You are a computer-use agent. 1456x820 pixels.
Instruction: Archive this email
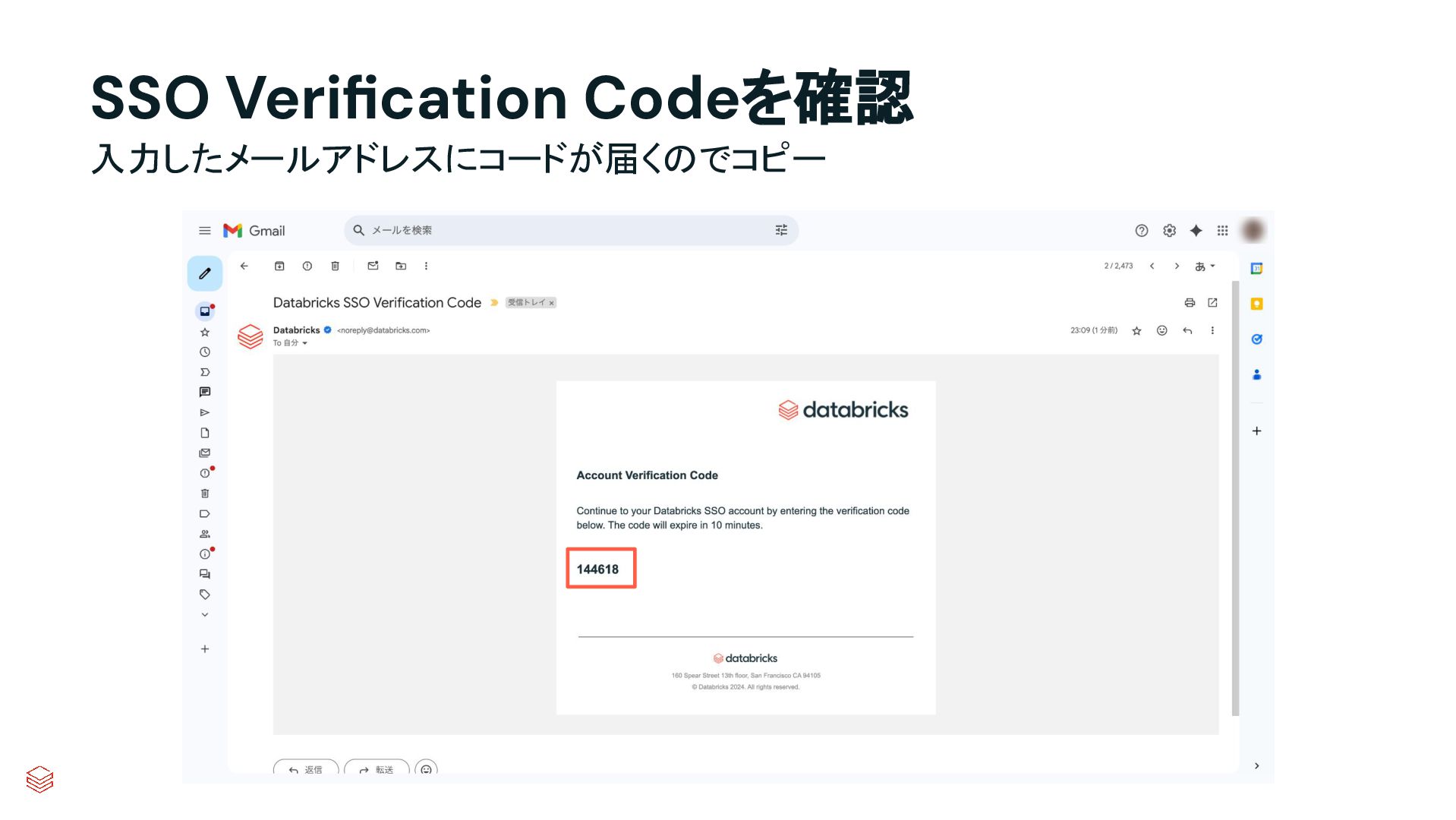[x=279, y=266]
